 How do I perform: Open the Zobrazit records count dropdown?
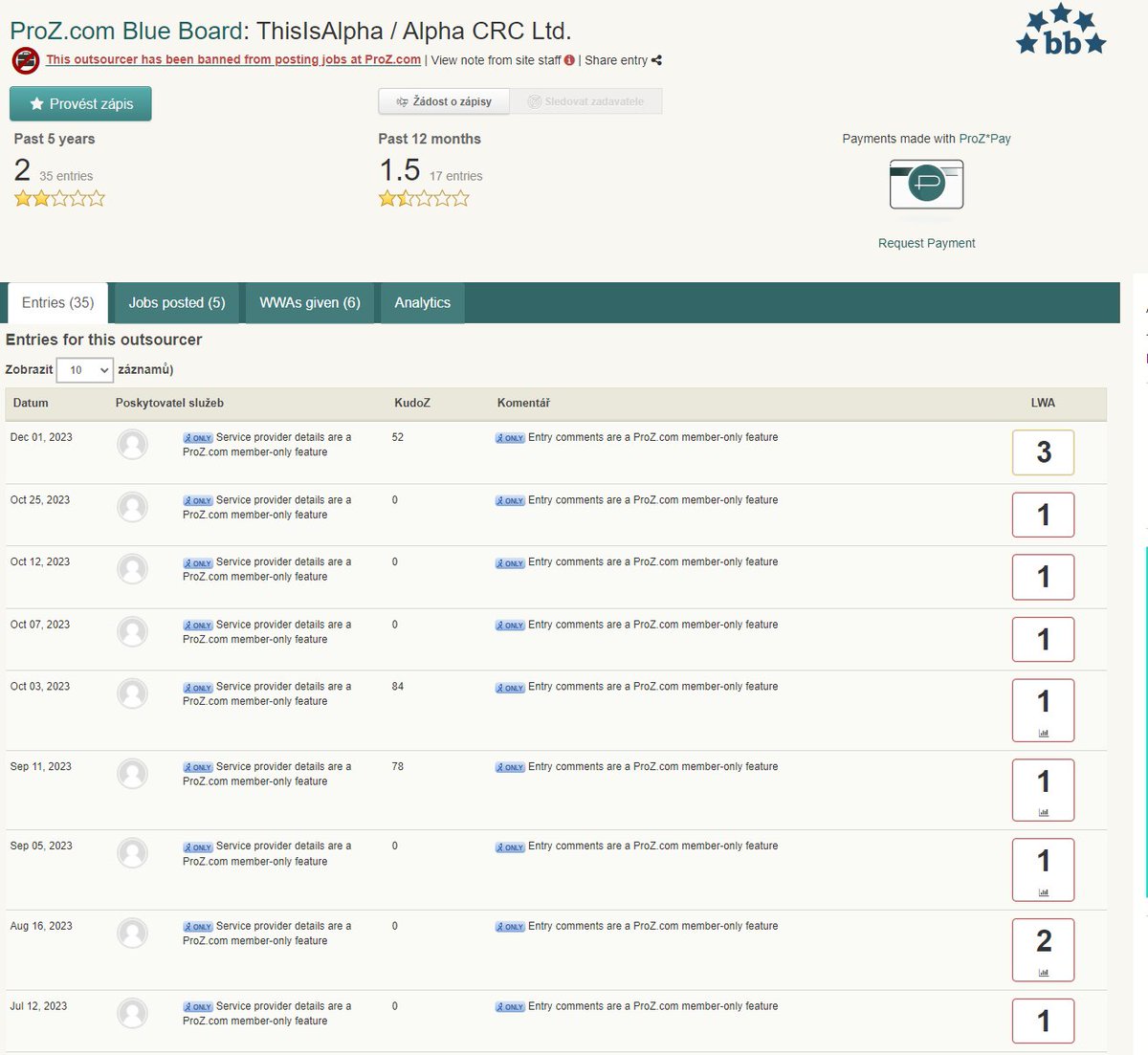(x=85, y=370)
